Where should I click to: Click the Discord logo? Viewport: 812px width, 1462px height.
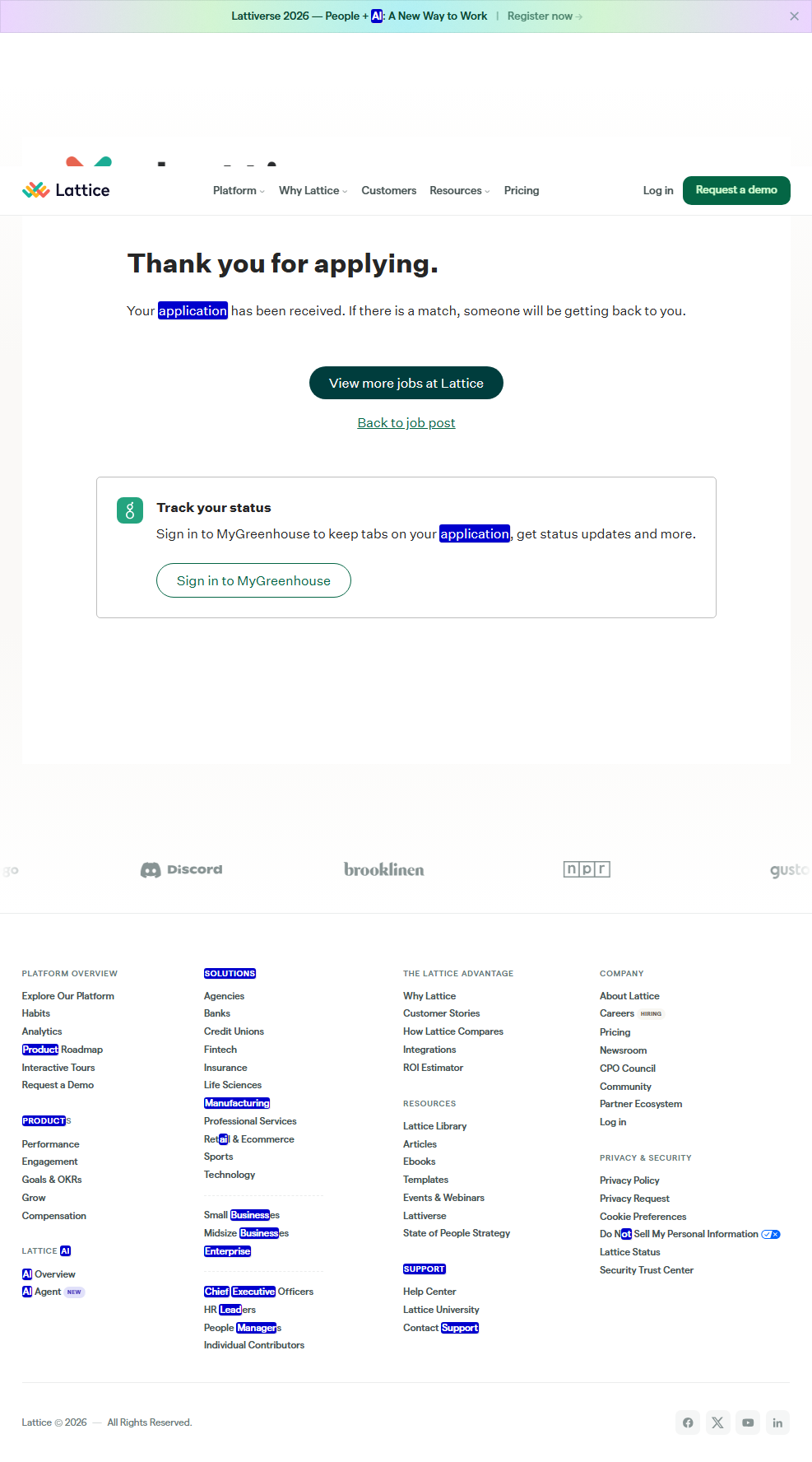coord(182,869)
